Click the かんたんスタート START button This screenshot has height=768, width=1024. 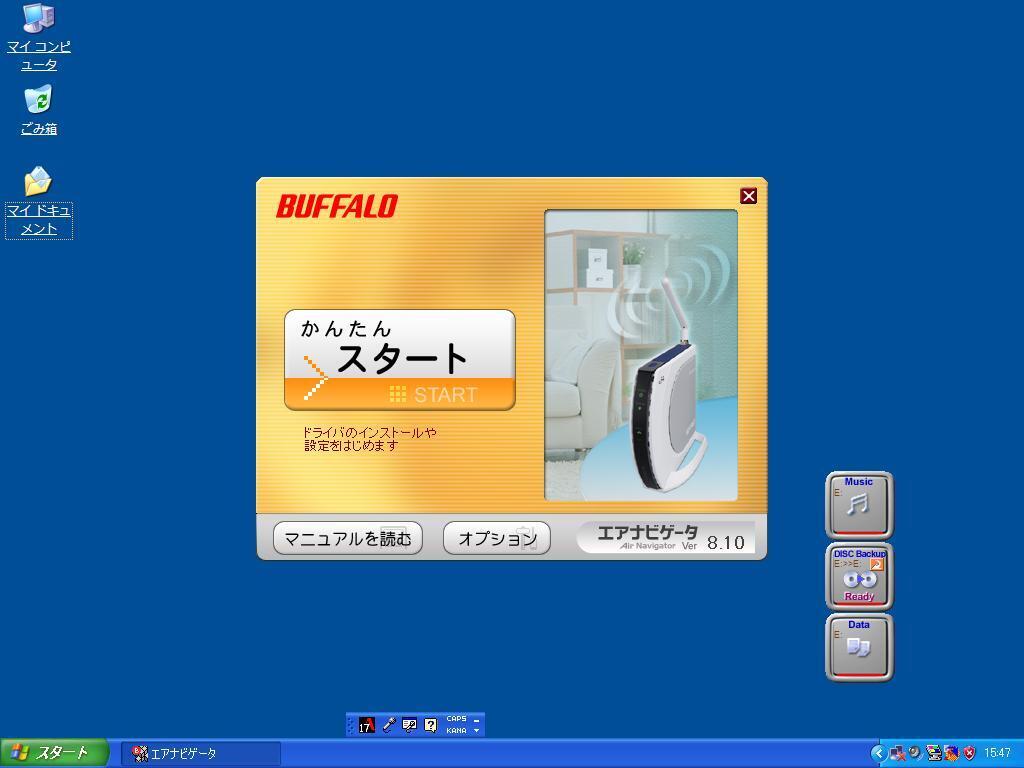pyautogui.click(x=399, y=360)
